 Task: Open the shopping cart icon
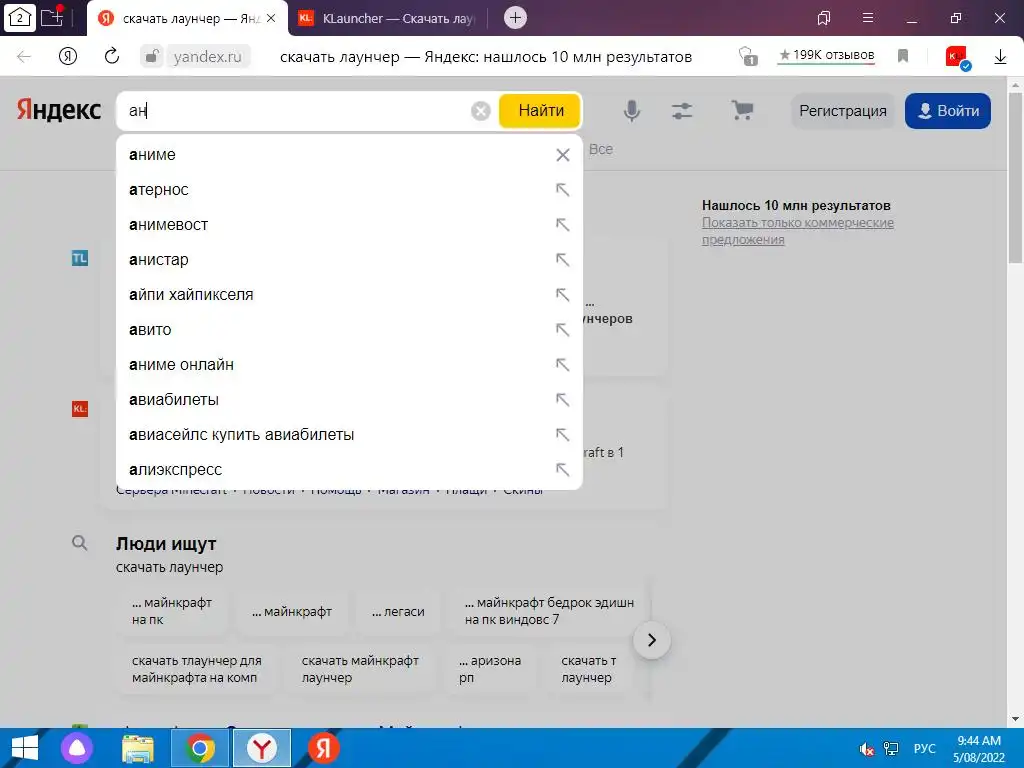coord(742,110)
